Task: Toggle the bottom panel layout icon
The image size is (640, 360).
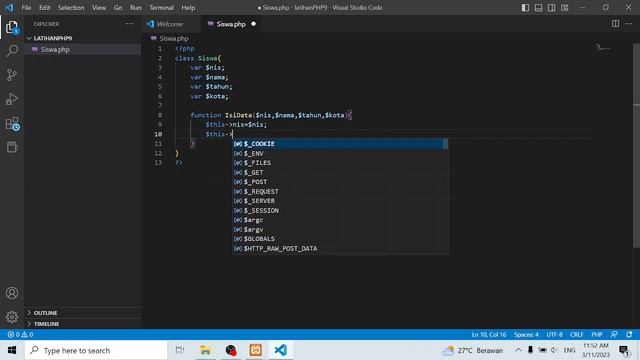Action: point(538,8)
